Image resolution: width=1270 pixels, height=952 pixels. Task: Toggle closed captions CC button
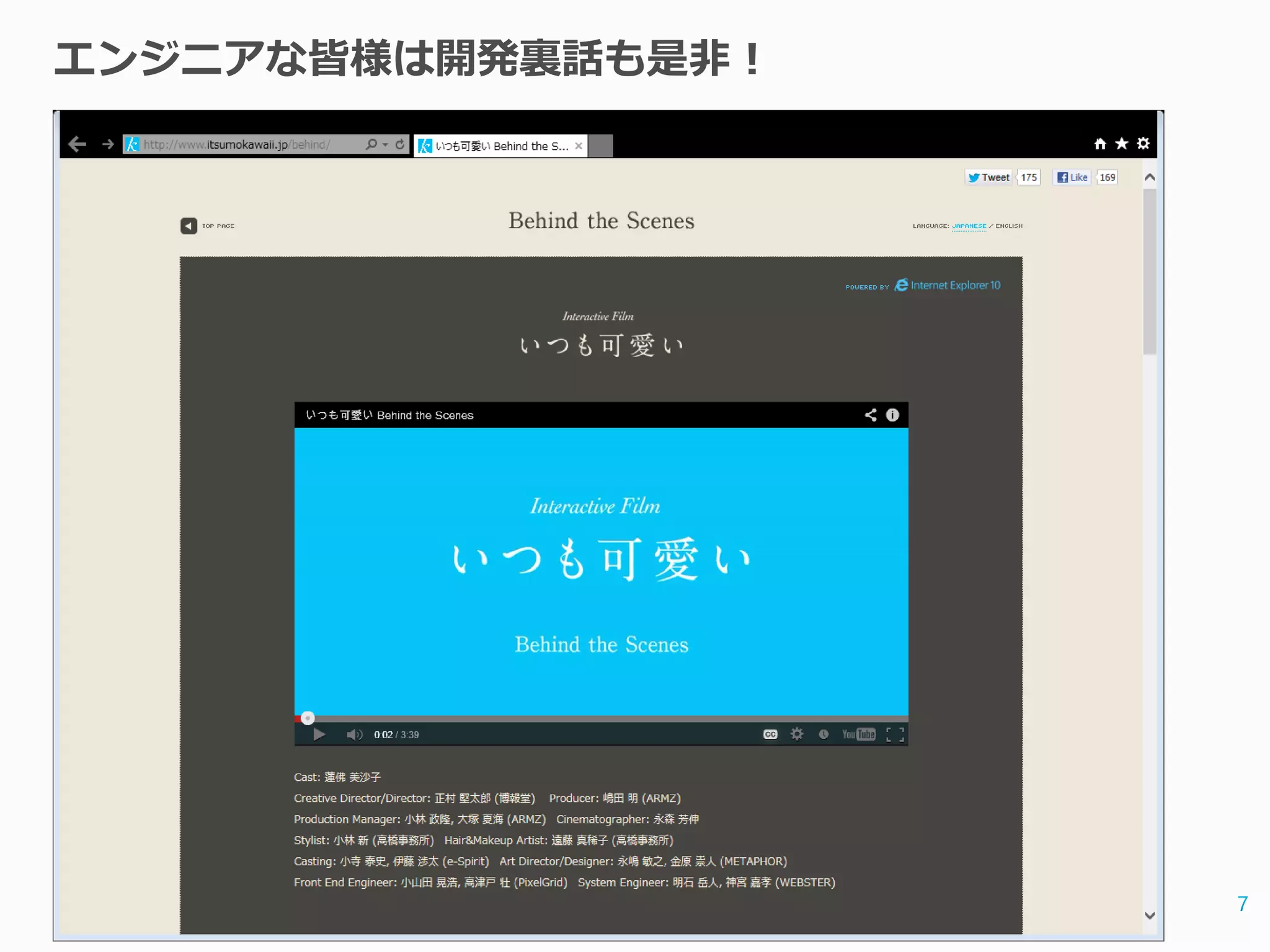770,734
